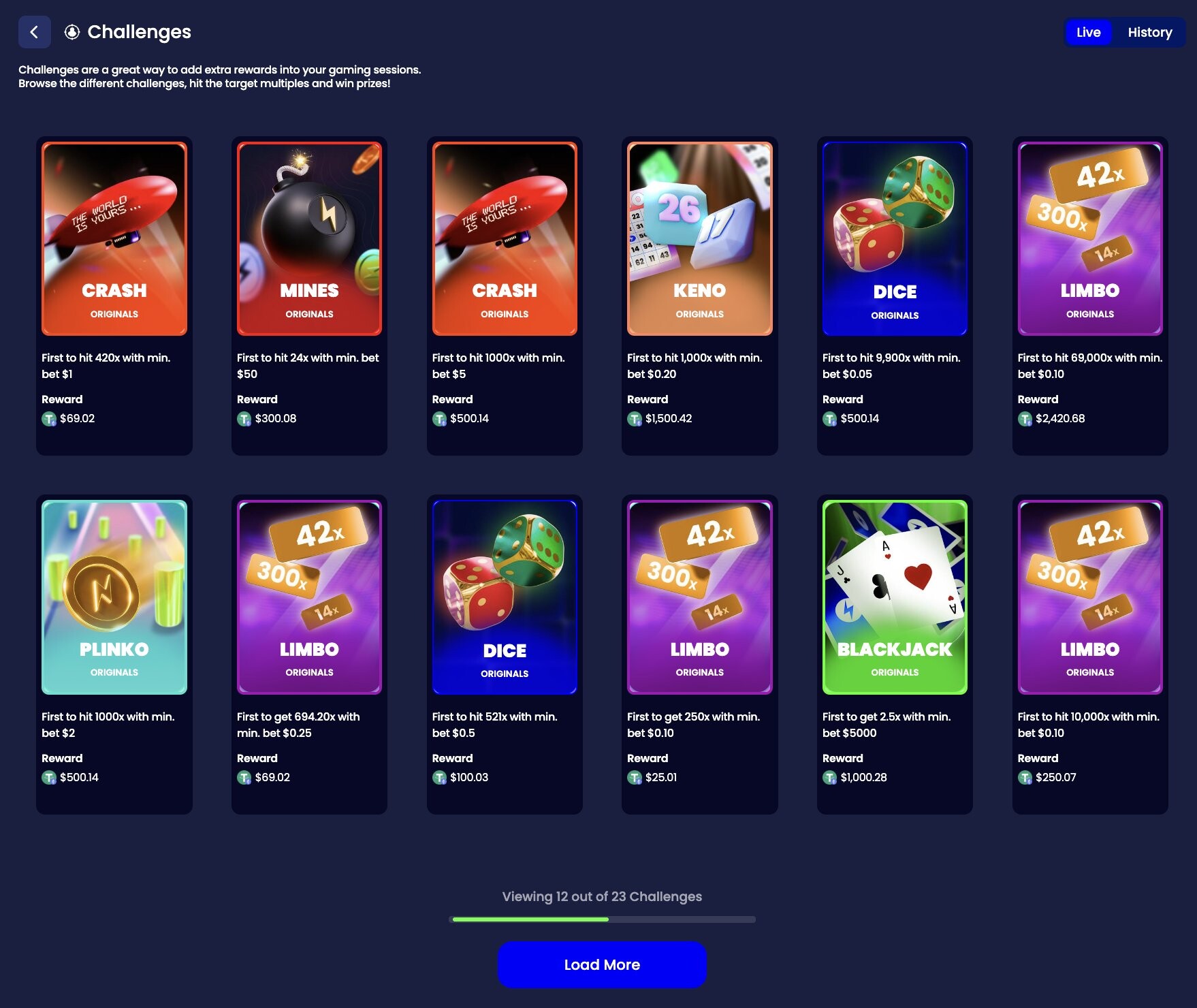Open the Mines 24x challenge card
This screenshot has height=1008, width=1197.
[x=309, y=296]
